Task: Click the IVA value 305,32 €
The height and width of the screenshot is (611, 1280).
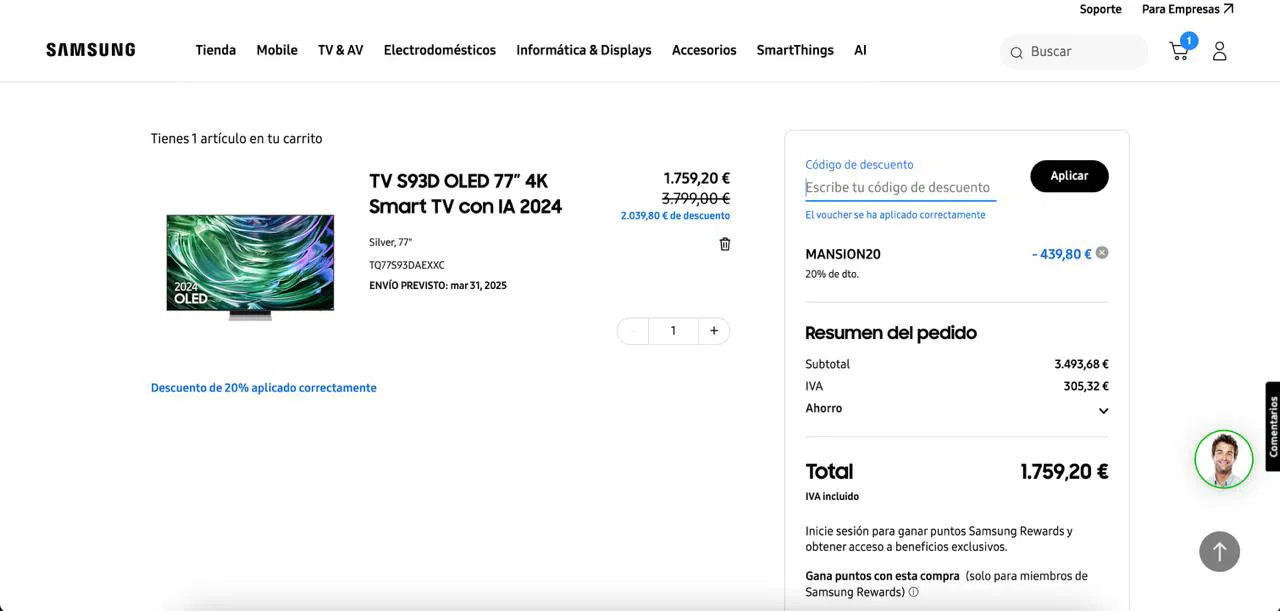Action: click(x=1086, y=386)
